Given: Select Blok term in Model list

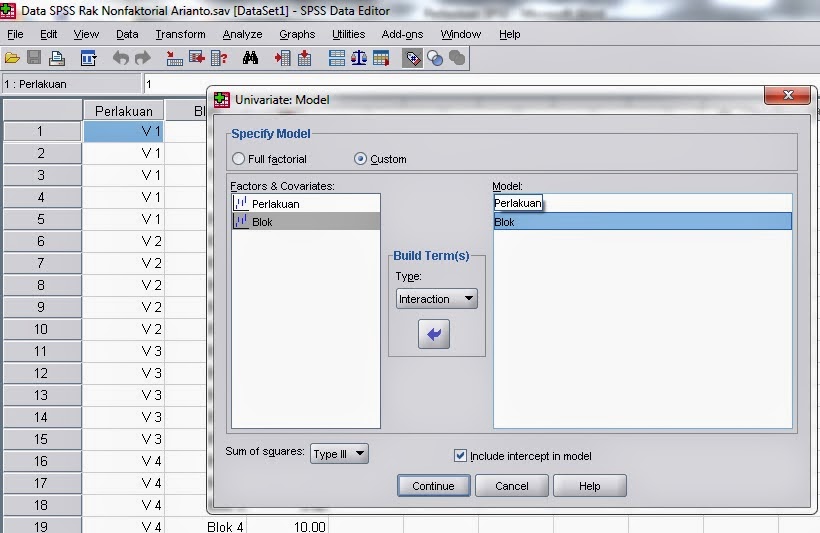Looking at the screenshot, I should click(643, 221).
